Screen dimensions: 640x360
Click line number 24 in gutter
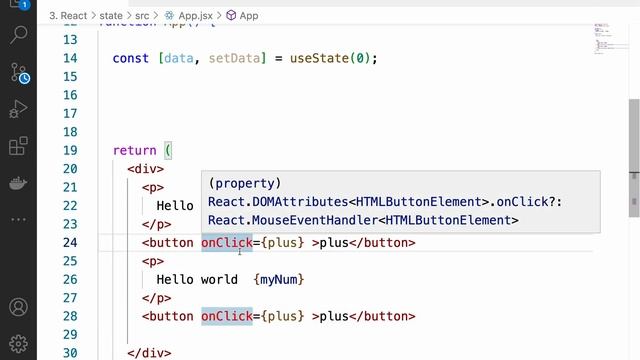tap(70, 242)
